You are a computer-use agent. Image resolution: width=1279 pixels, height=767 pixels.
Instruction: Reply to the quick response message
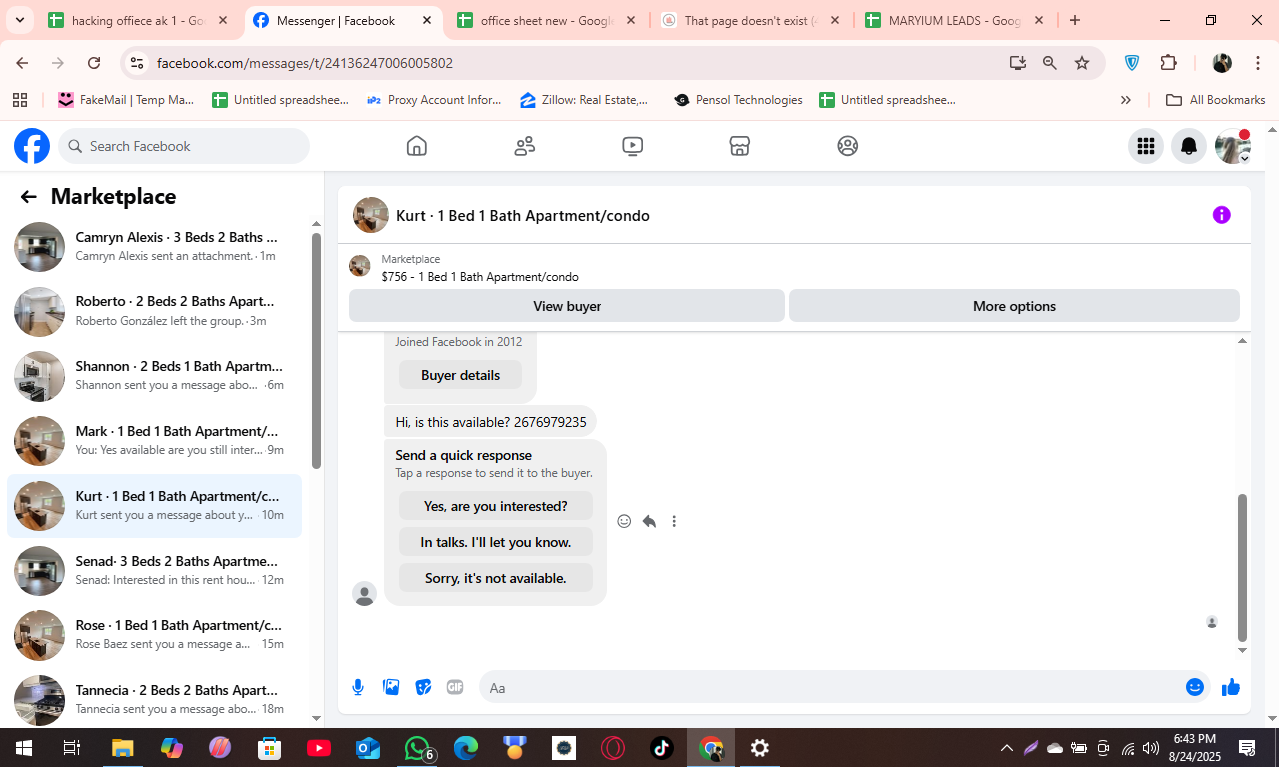coord(649,521)
